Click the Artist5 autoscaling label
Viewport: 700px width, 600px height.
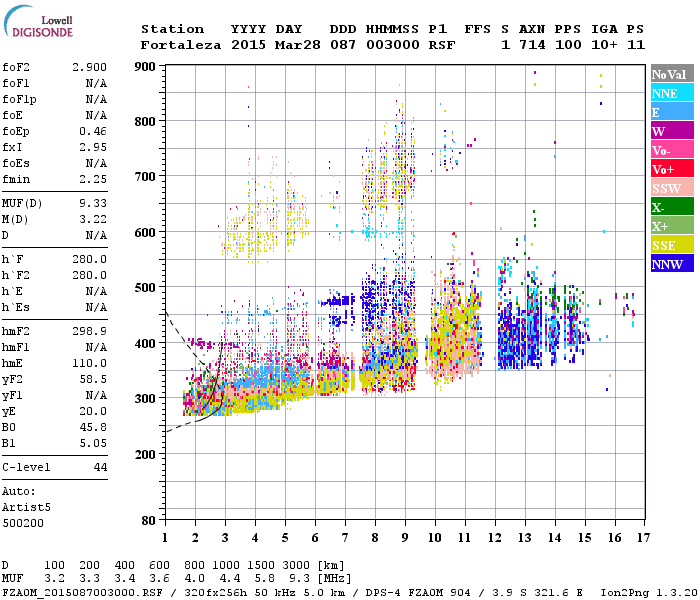coord(26,508)
